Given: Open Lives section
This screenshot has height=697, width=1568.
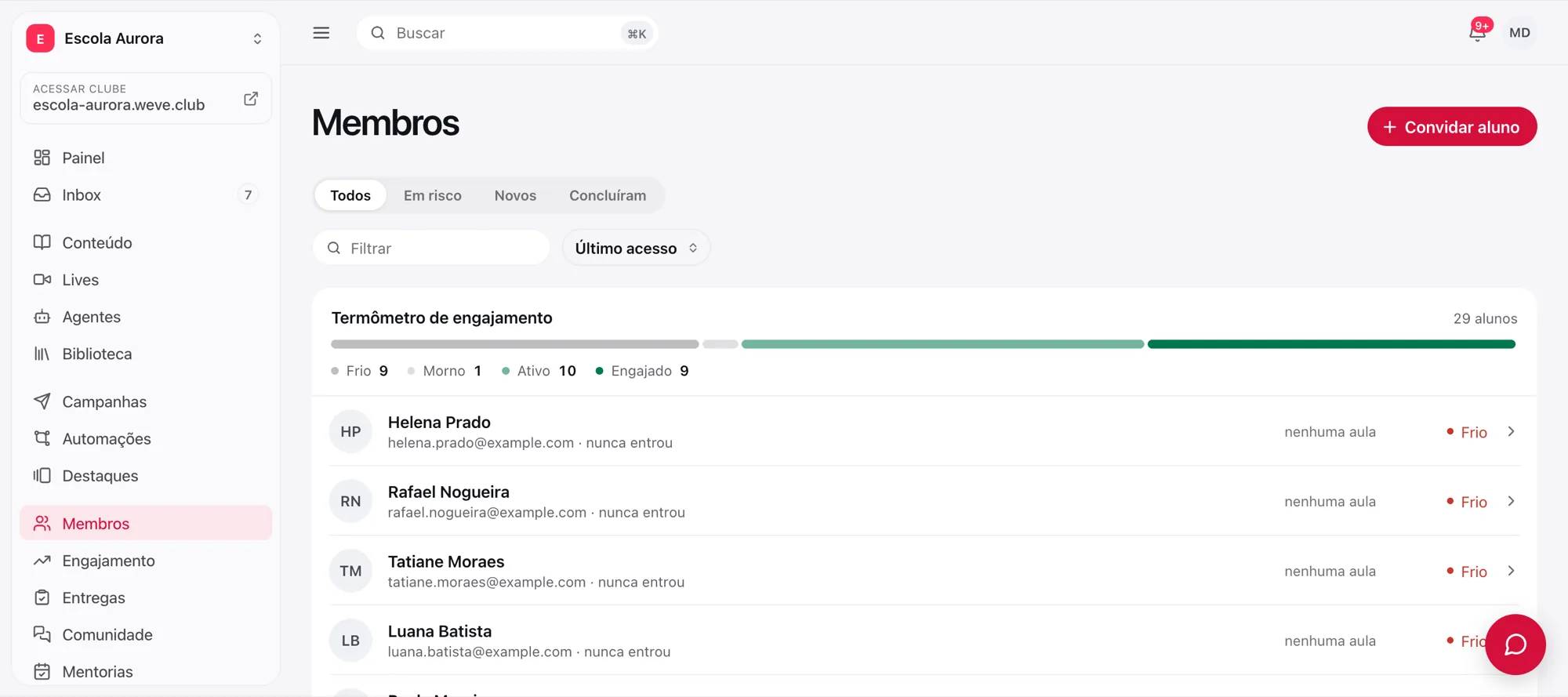Looking at the screenshot, I should click(146, 279).
